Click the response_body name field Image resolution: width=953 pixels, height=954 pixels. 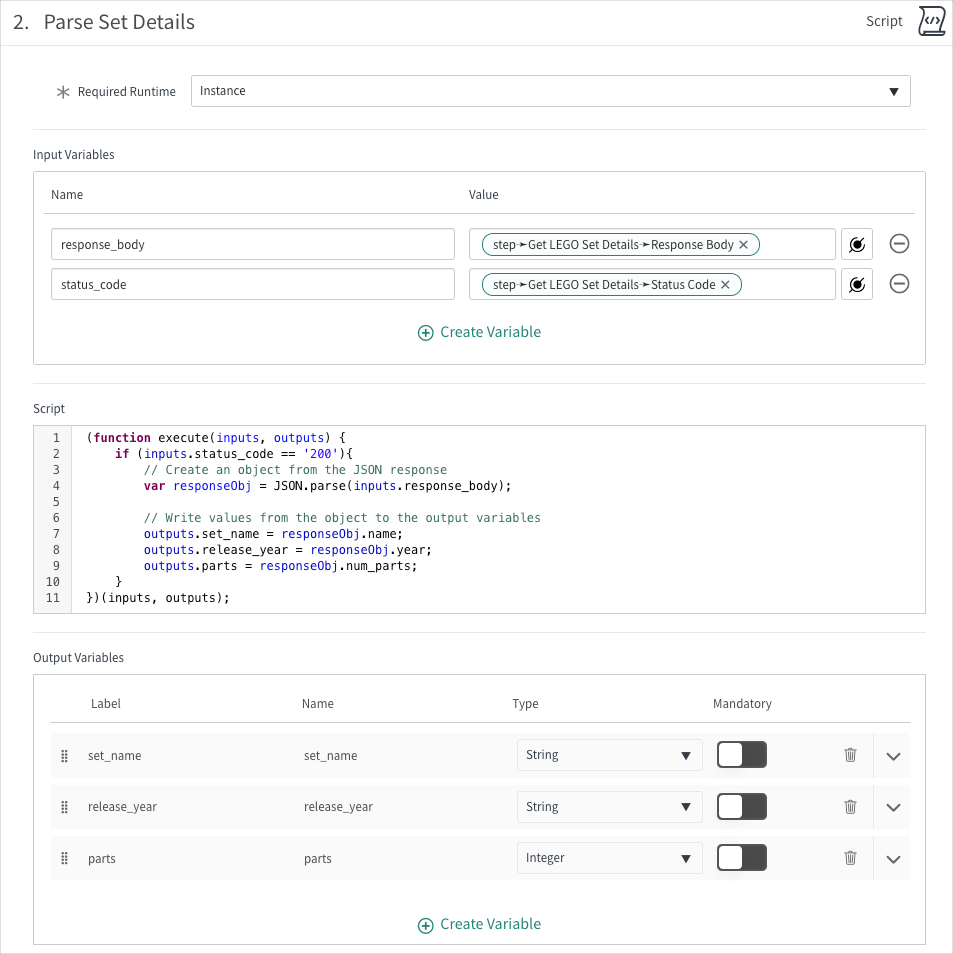pos(253,245)
